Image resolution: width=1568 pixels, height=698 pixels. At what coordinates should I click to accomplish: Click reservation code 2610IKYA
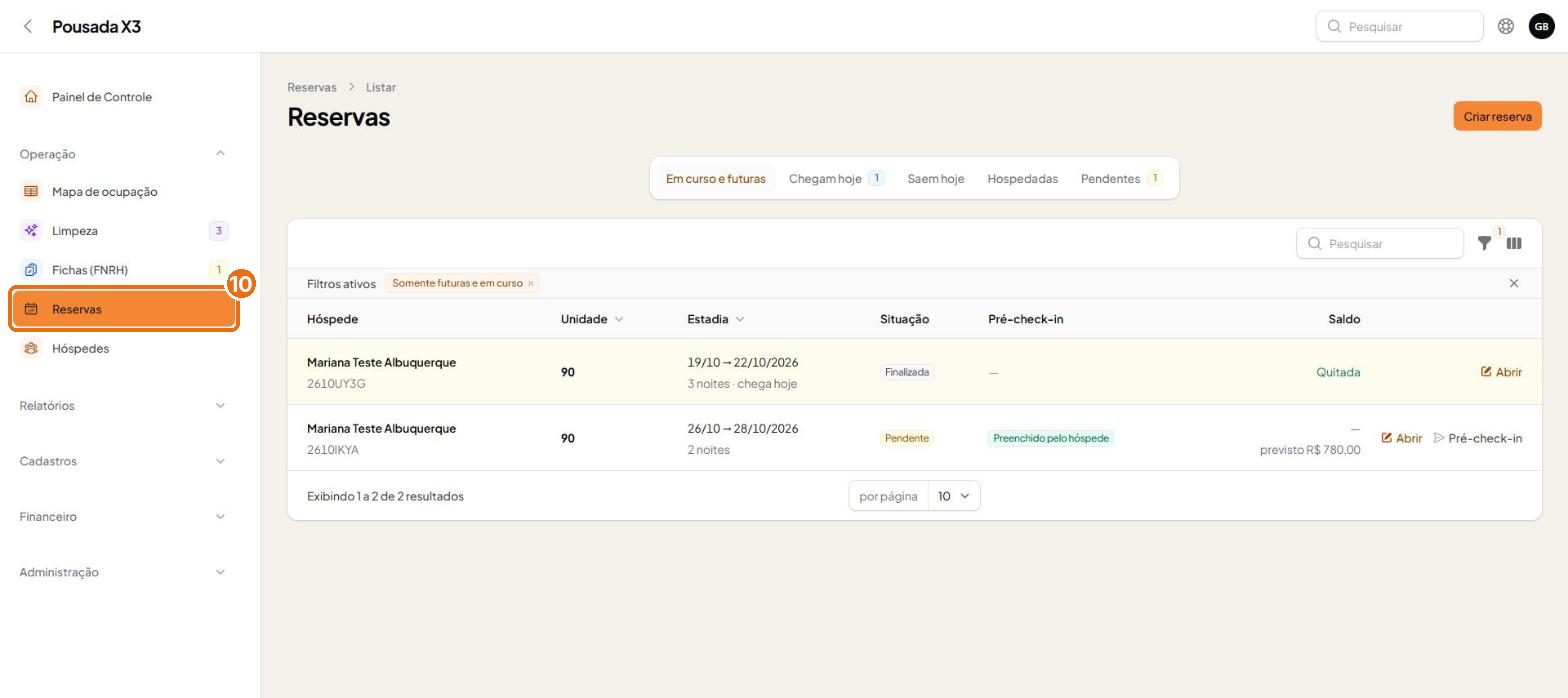tap(333, 450)
